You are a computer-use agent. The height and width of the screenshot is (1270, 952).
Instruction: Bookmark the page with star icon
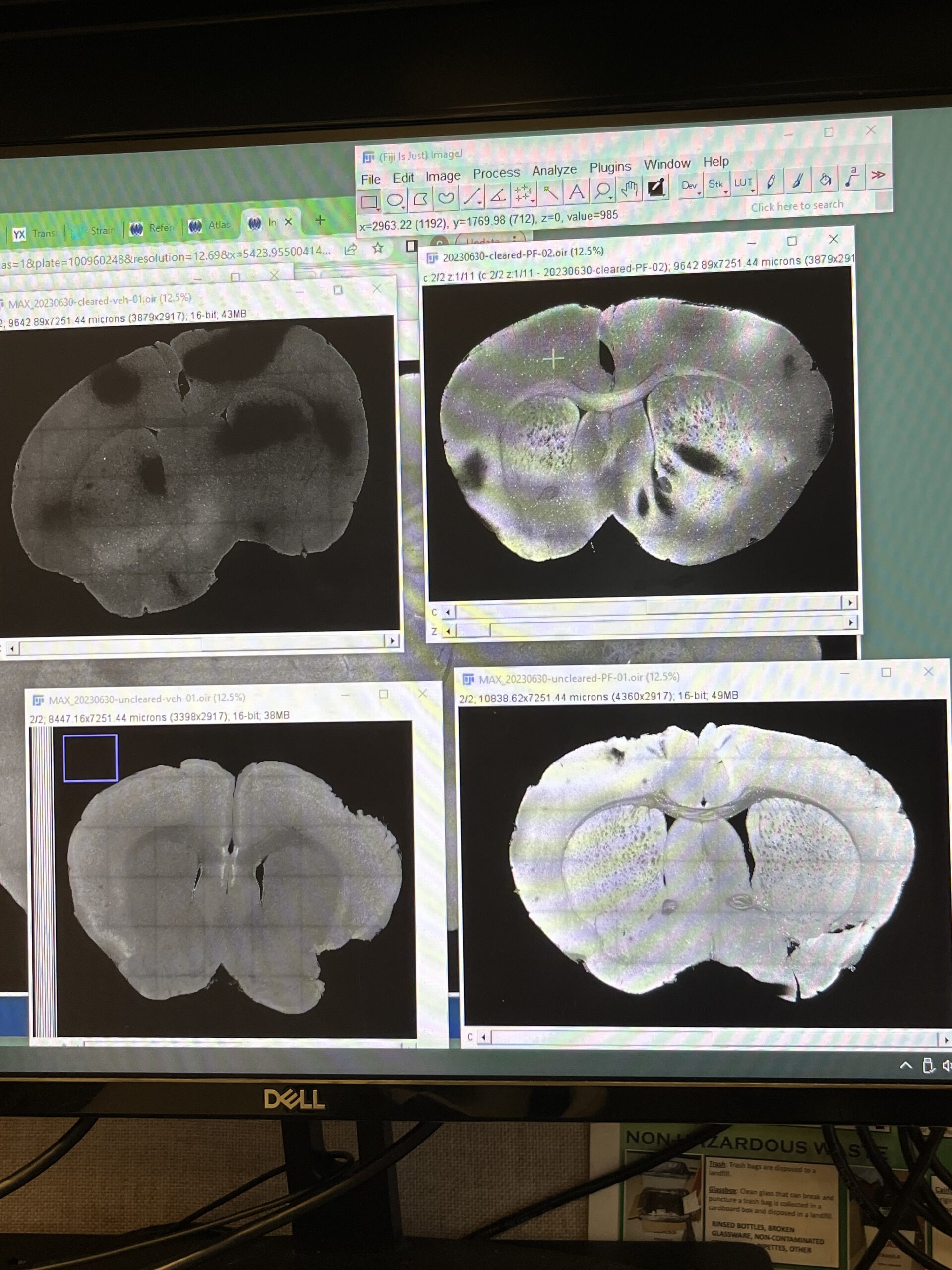378,248
